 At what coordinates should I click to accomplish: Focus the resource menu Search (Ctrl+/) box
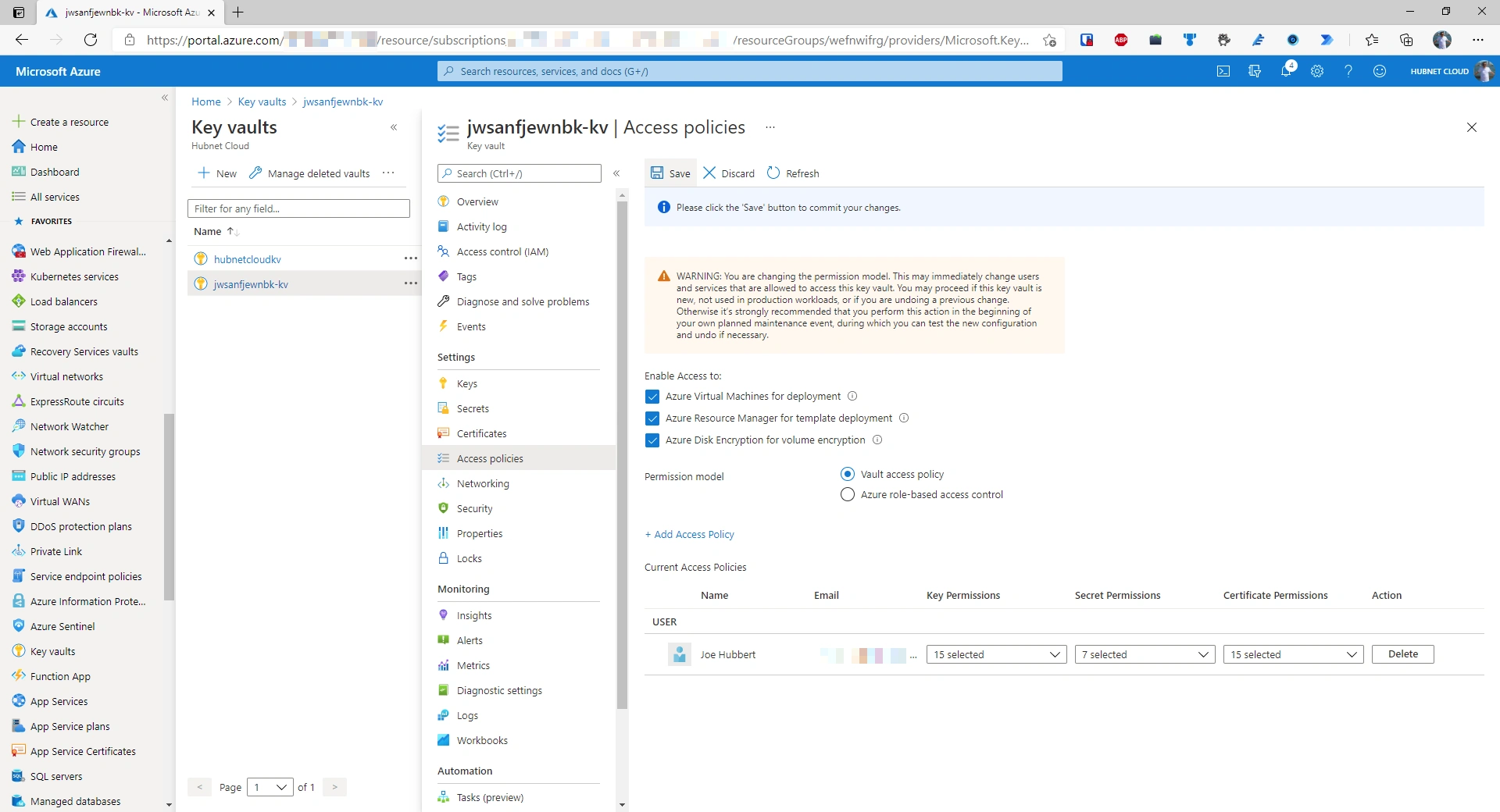[x=520, y=173]
